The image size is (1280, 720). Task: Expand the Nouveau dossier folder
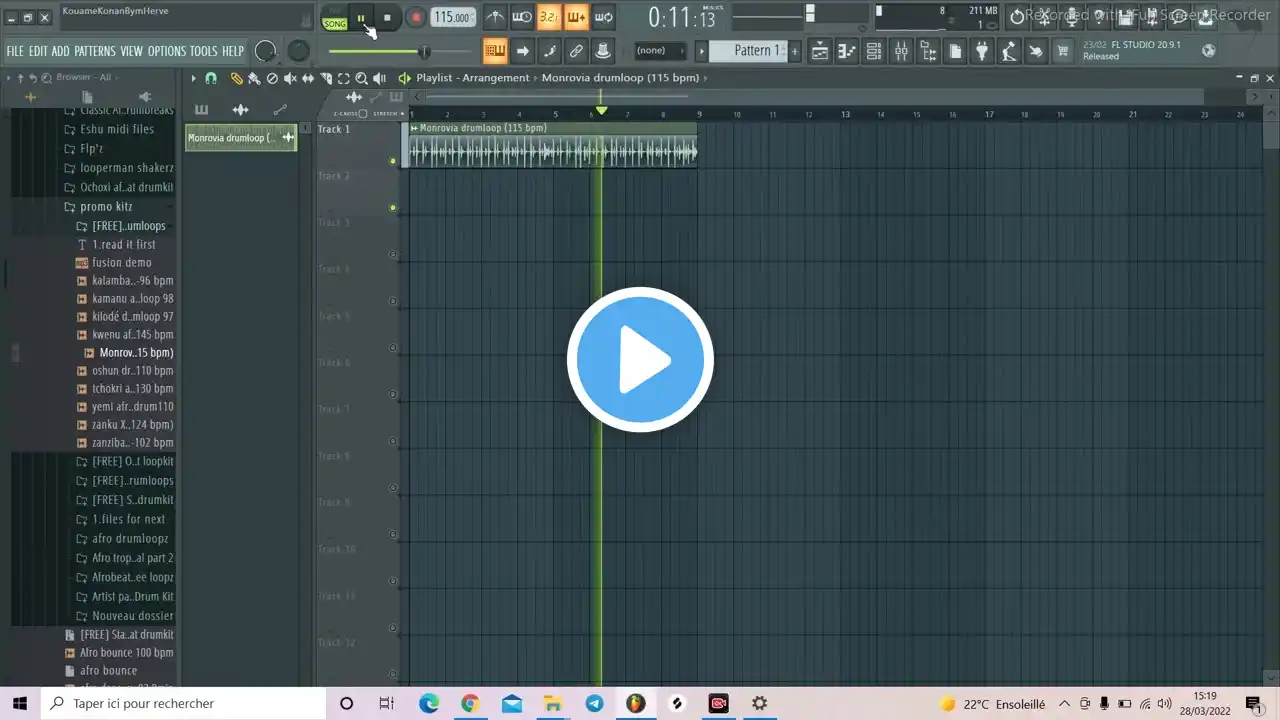[124, 616]
